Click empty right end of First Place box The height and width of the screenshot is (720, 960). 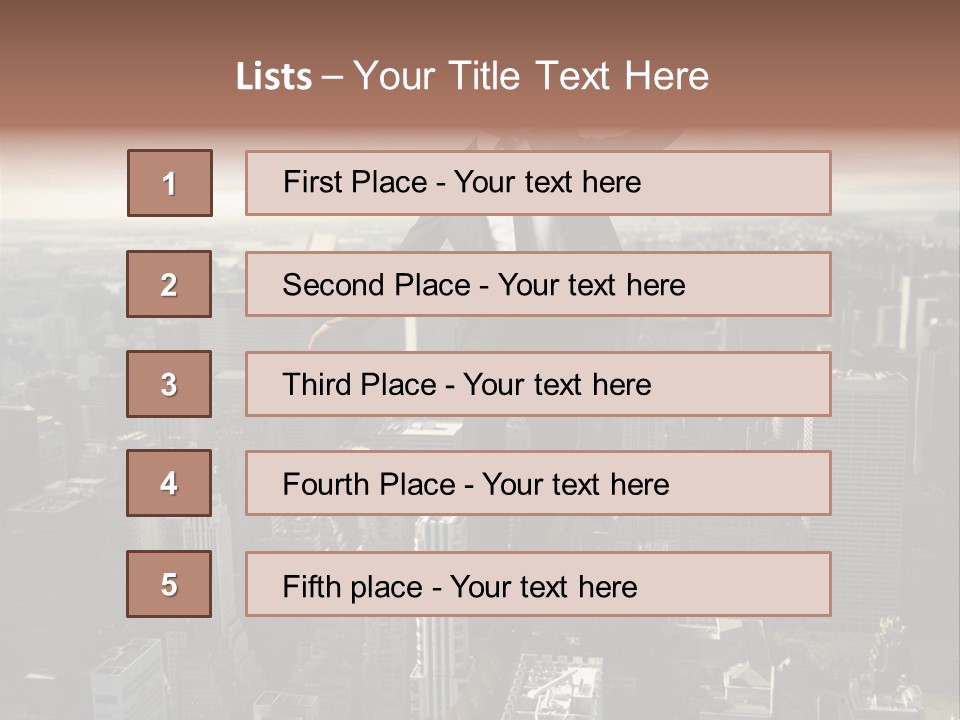pos(760,183)
